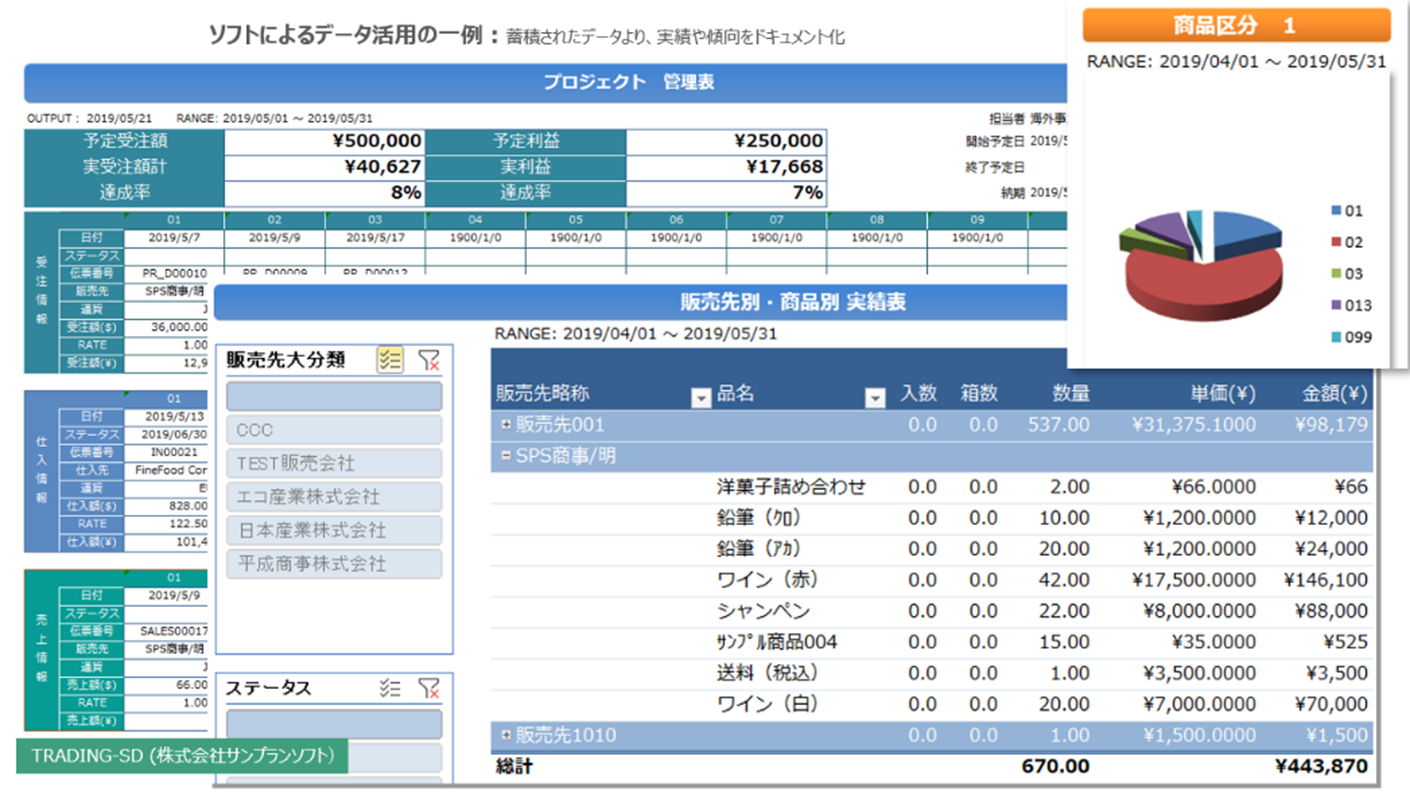This screenshot has height=803, width=1410.
Task: Click the ワイン（白） product row
Action: coord(932,704)
